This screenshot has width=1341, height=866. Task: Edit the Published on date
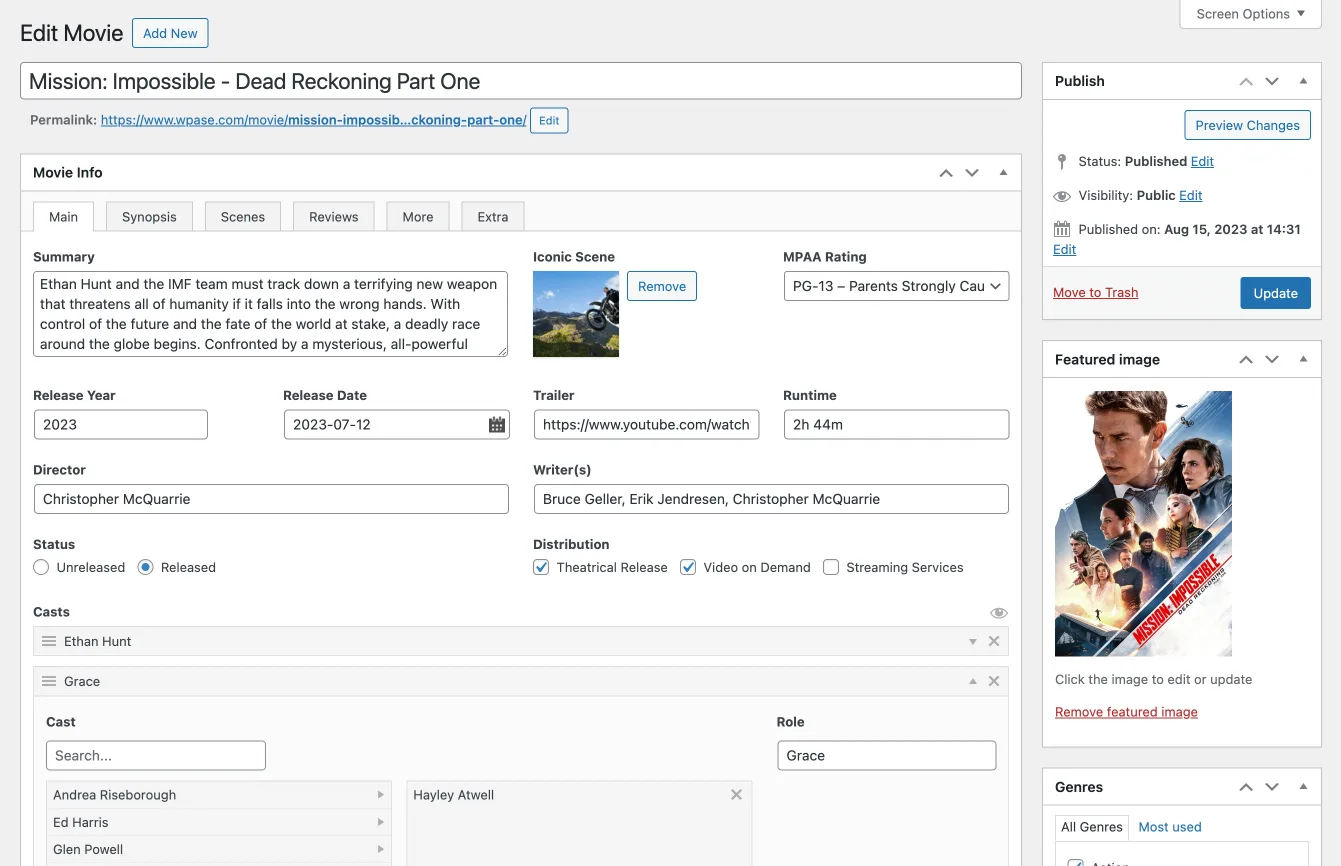point(1064,250)
